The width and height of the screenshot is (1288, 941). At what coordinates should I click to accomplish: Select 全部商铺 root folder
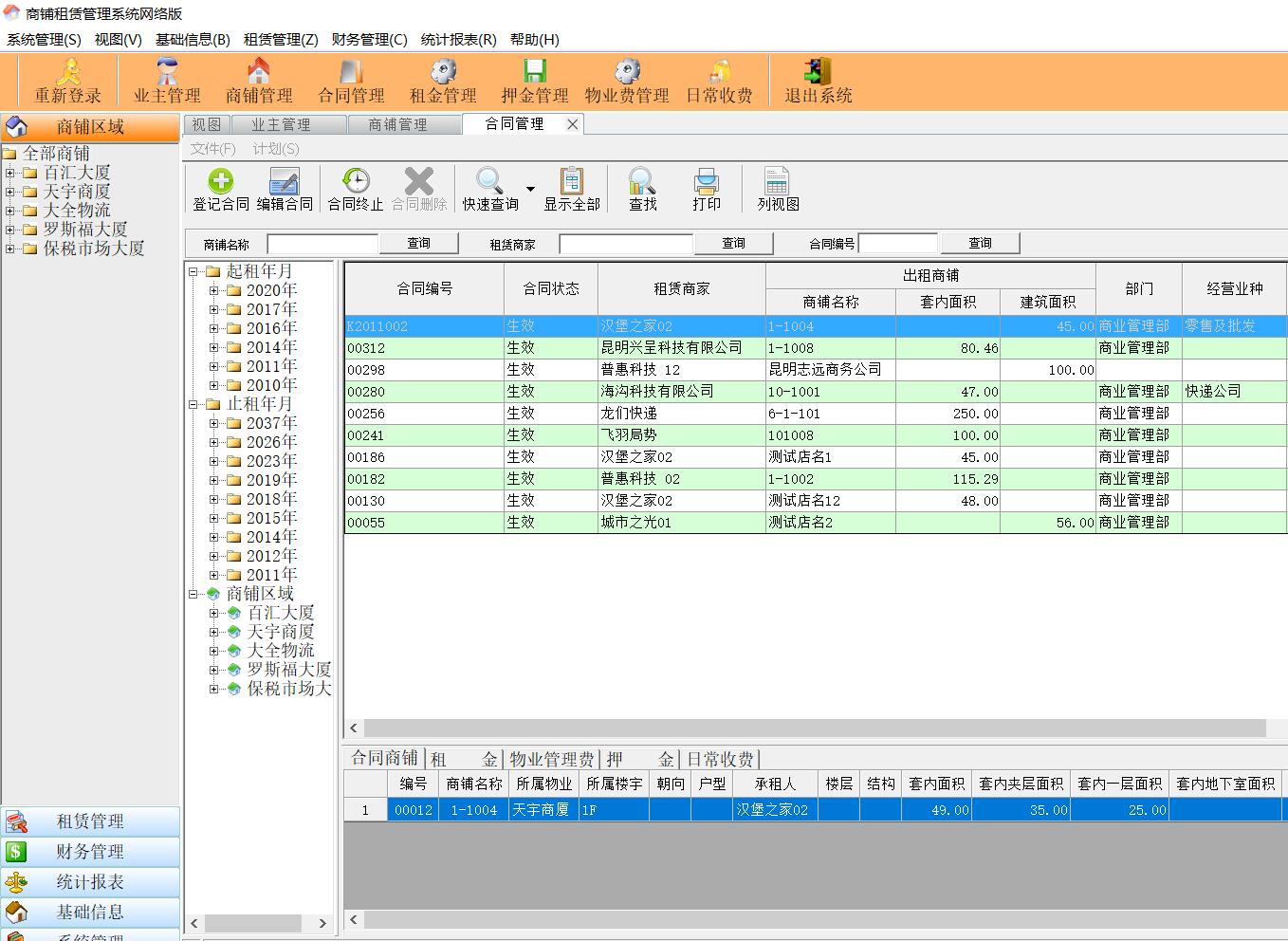click(x=56, y=154)
